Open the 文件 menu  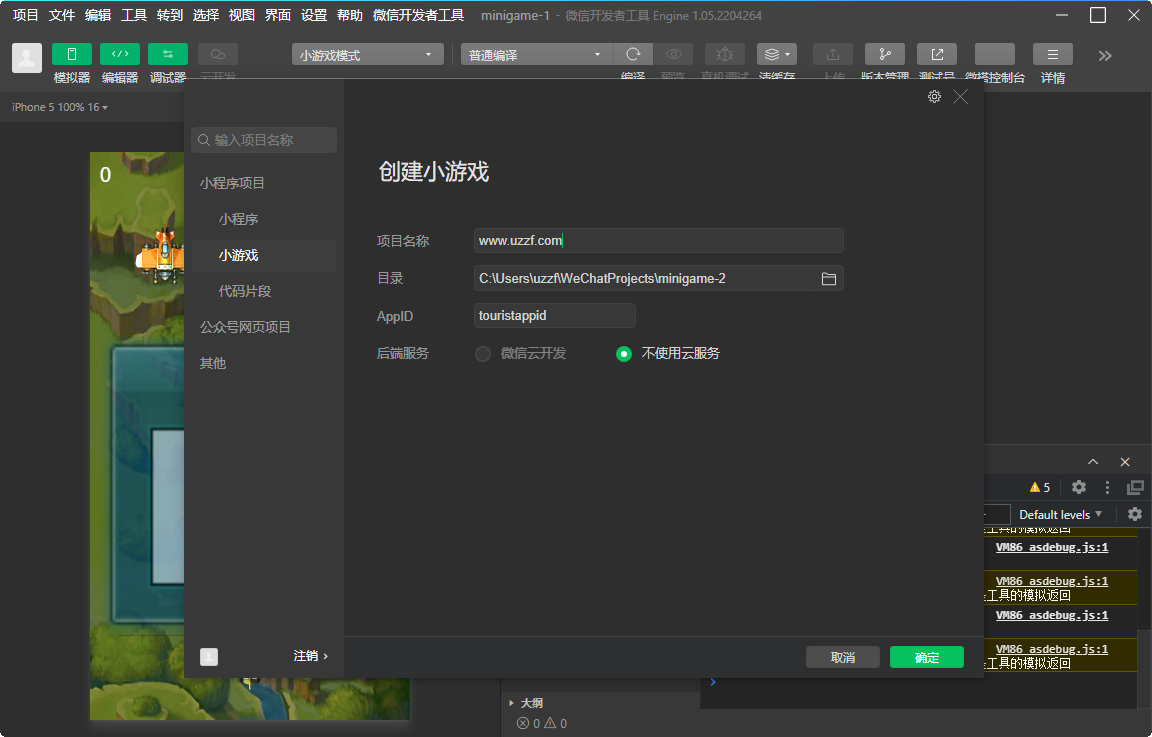click(62, 15)
